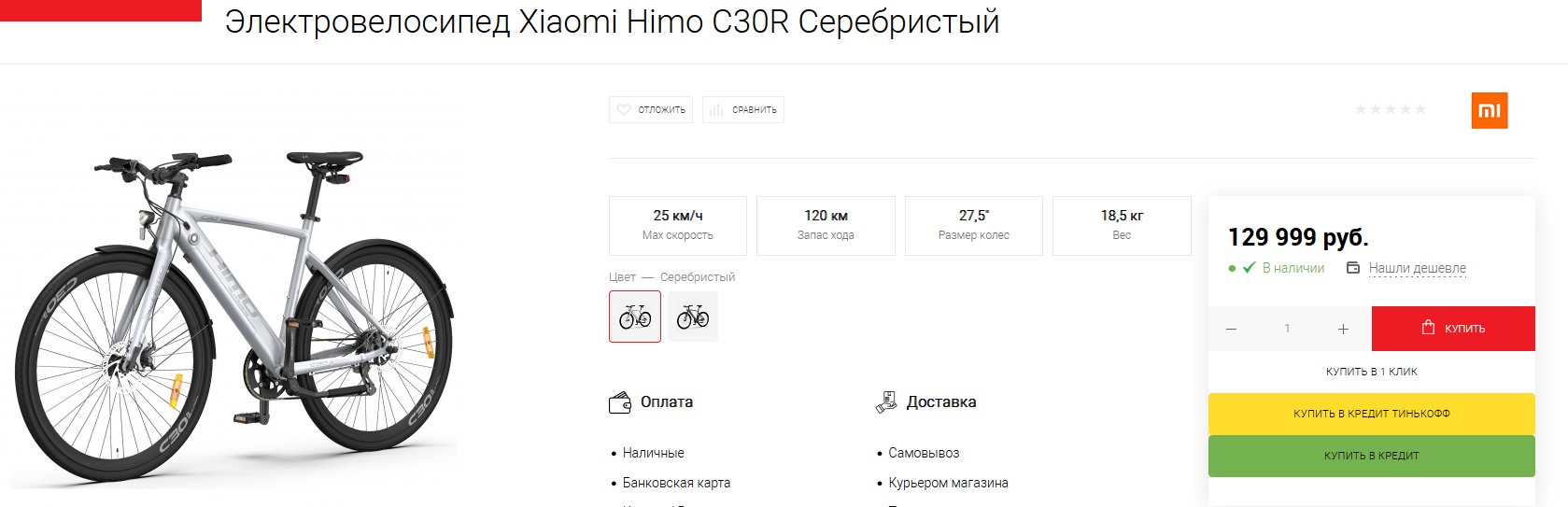Click yellow Купить в кредит Тинькофф button

pyautogui.click(x=1372, y=414)
